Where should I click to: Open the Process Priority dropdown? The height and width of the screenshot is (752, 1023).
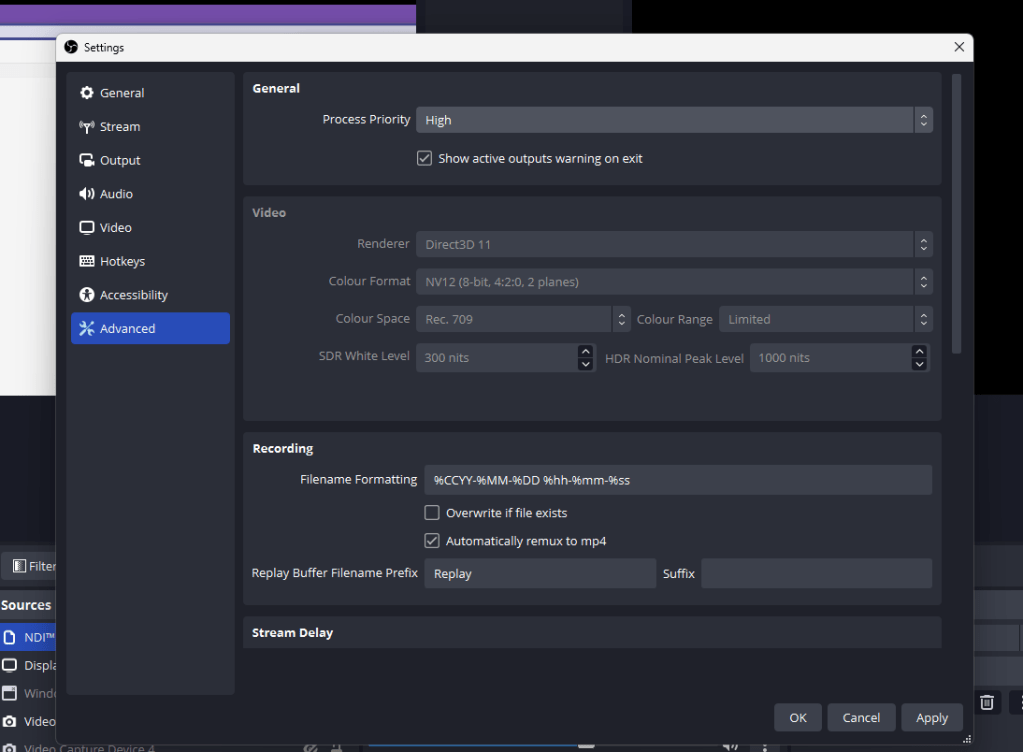click(x=674, y=120)
